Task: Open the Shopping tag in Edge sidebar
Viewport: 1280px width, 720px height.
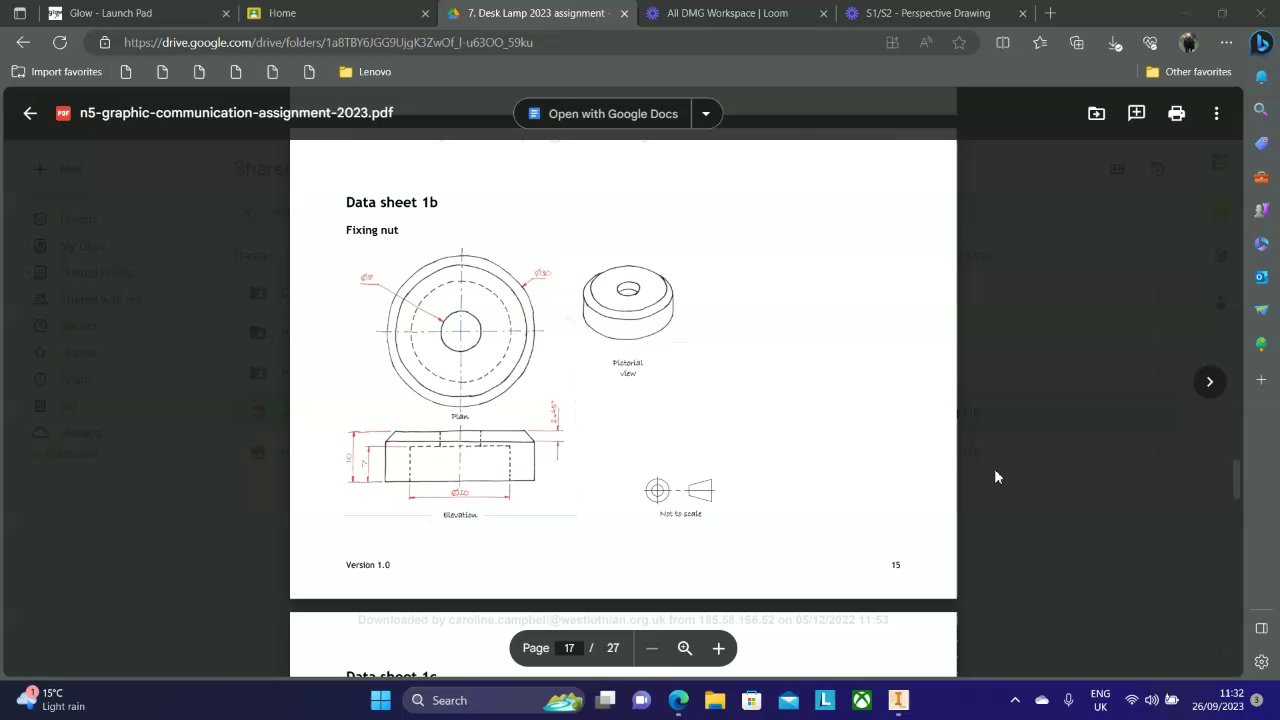Action: 1261,143
